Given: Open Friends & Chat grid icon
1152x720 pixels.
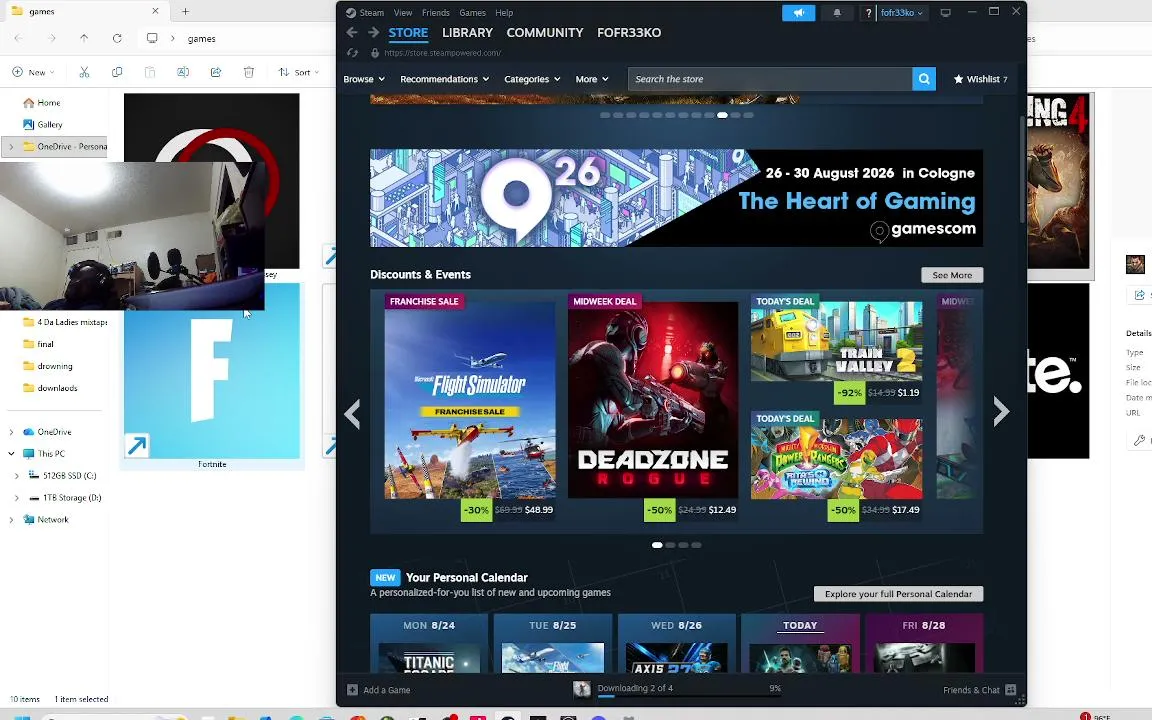Looking at the screenshot, I should coord(1011,690).
